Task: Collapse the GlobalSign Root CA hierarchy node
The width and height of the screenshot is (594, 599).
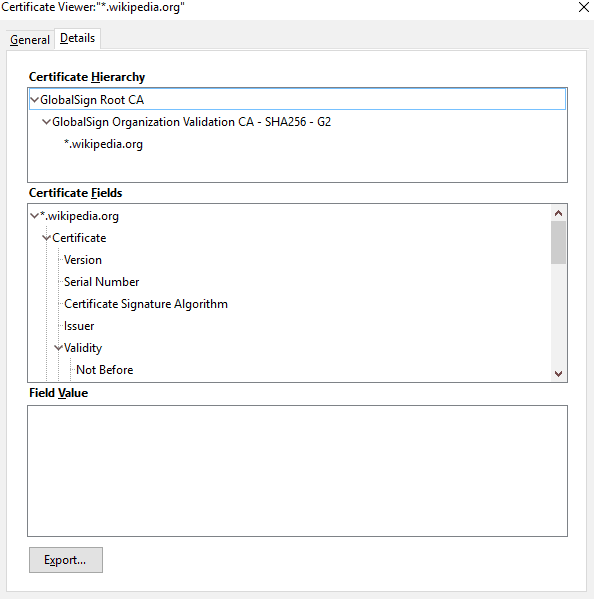Action: [34, 100]
